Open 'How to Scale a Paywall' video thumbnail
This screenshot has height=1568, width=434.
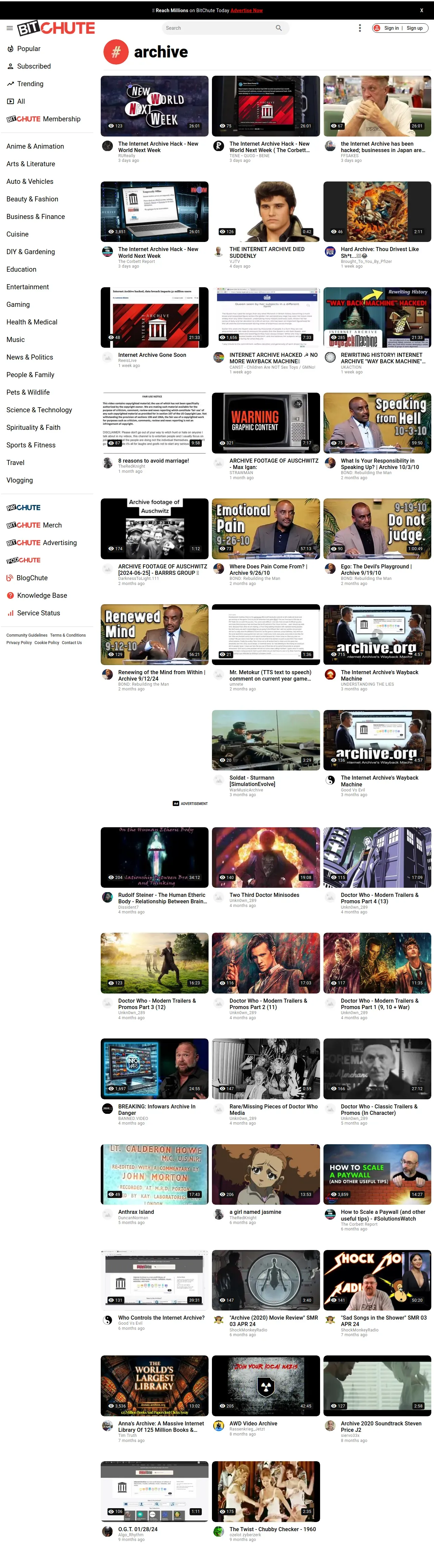378,1175
